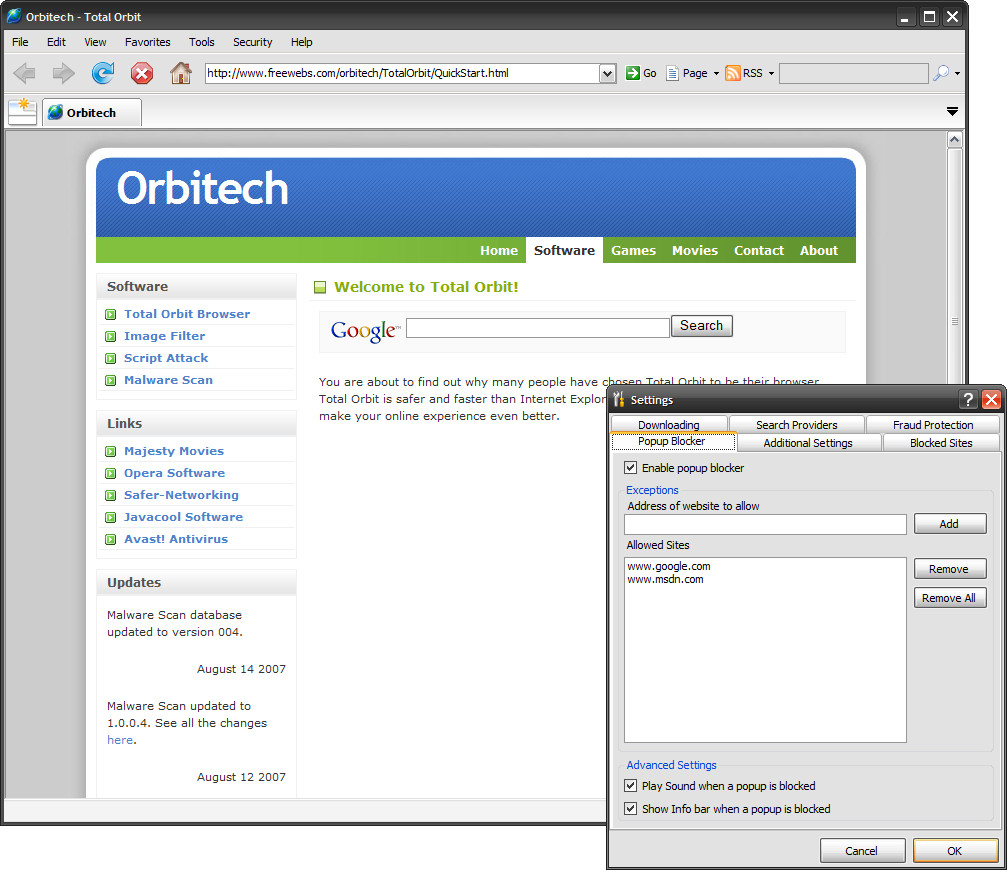Switch to the Downloading tab

pyautogui.click(x=669, y=424)
